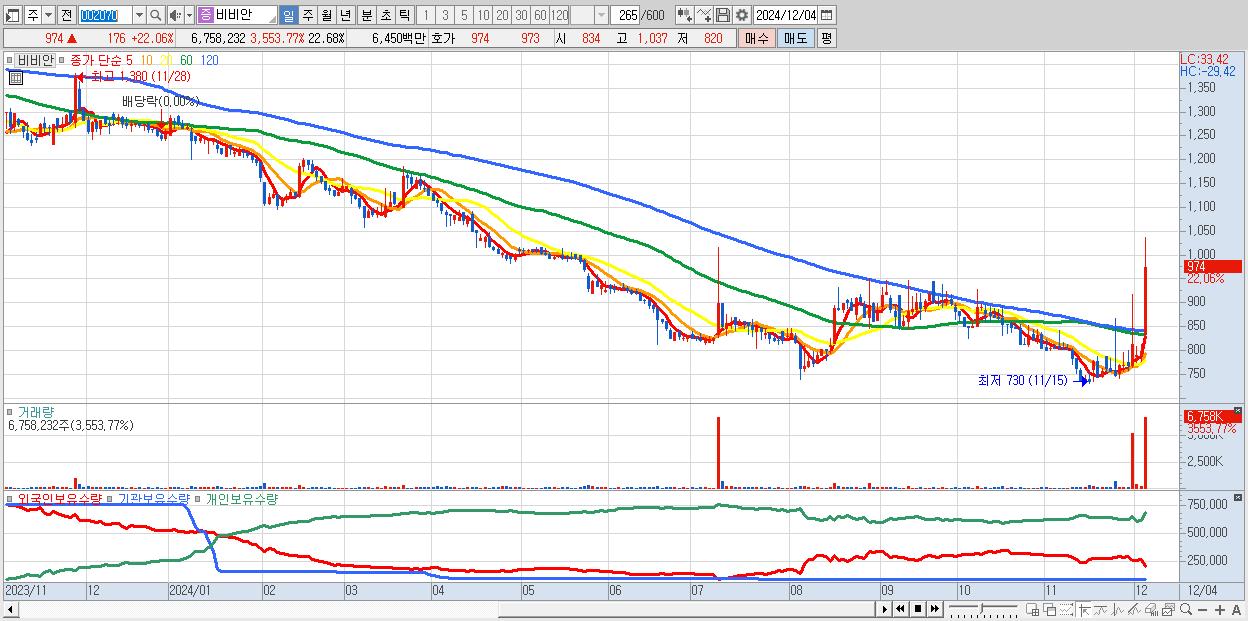Click the 전 market selector button
The image size is (1248, 621).
pos(66,15)
